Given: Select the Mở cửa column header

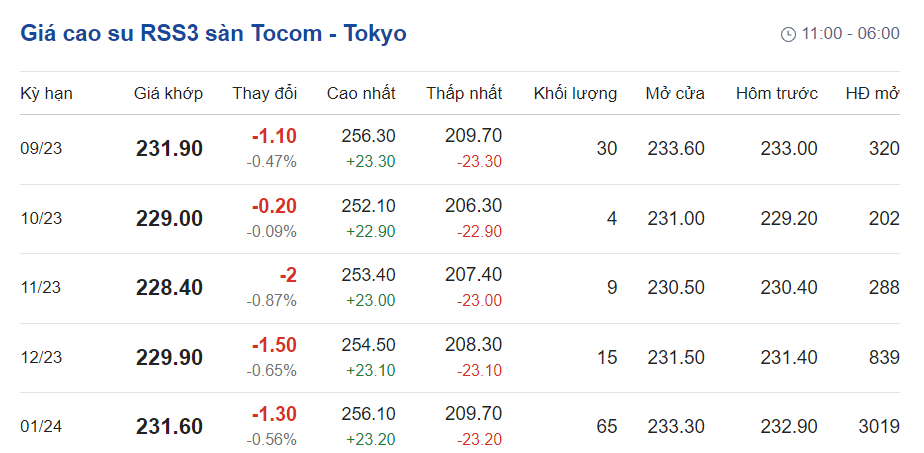Looking at the screenshot, I should pyautogui.click(x=675, y=94).
